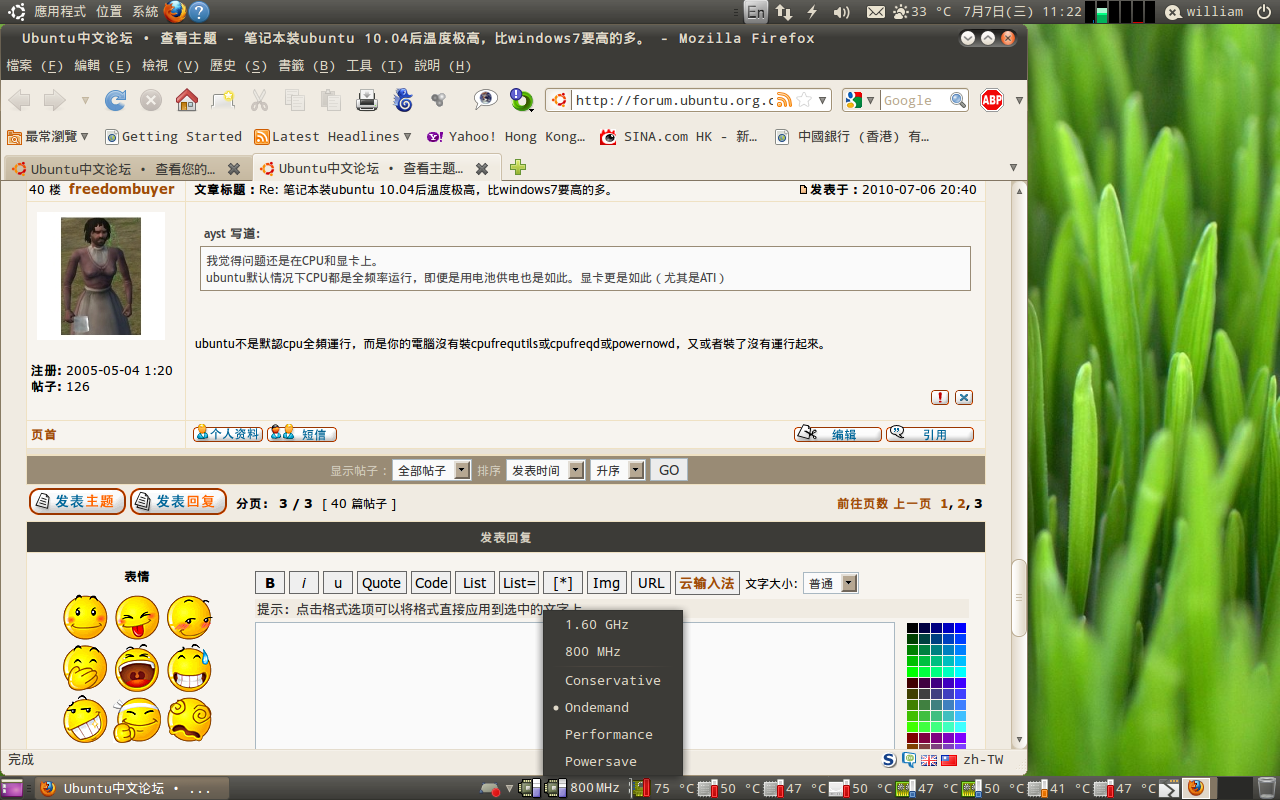Screen dimensions: 1280x800
Task: Click the 发表主题 button
Action: 78,502
